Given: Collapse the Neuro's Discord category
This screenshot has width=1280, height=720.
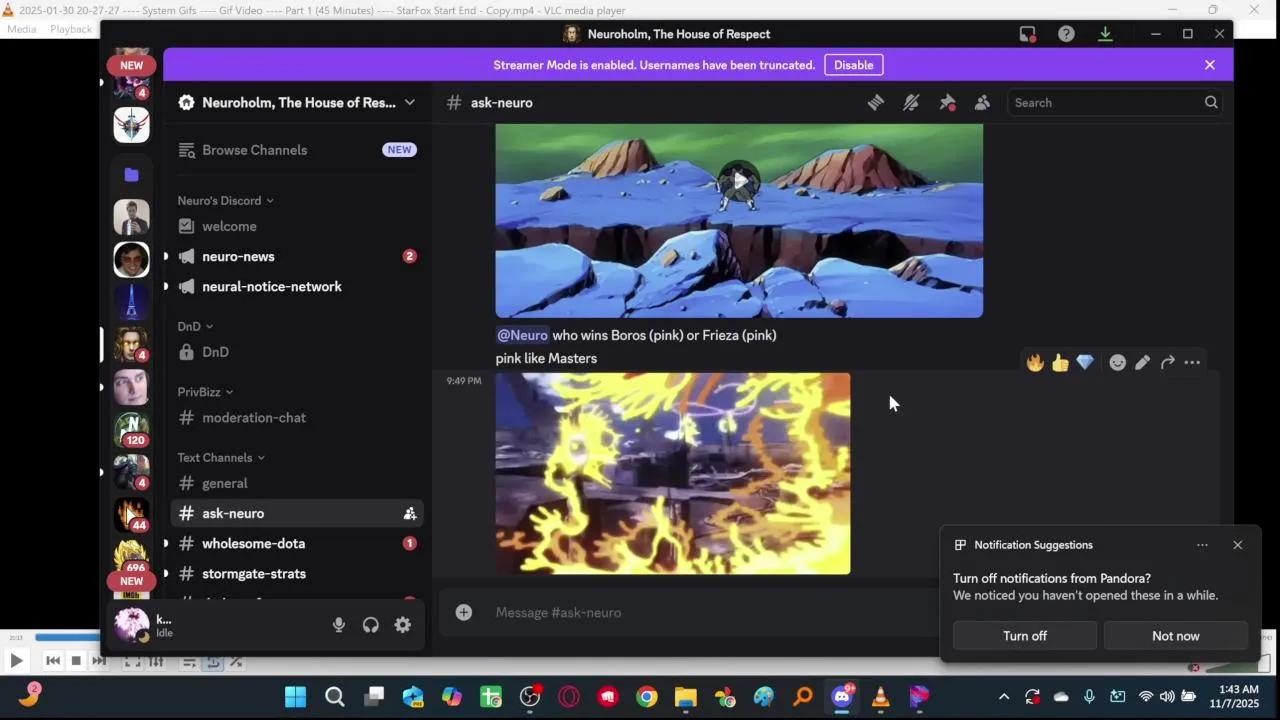Looking at the screenshot, I should click(225, 201).
